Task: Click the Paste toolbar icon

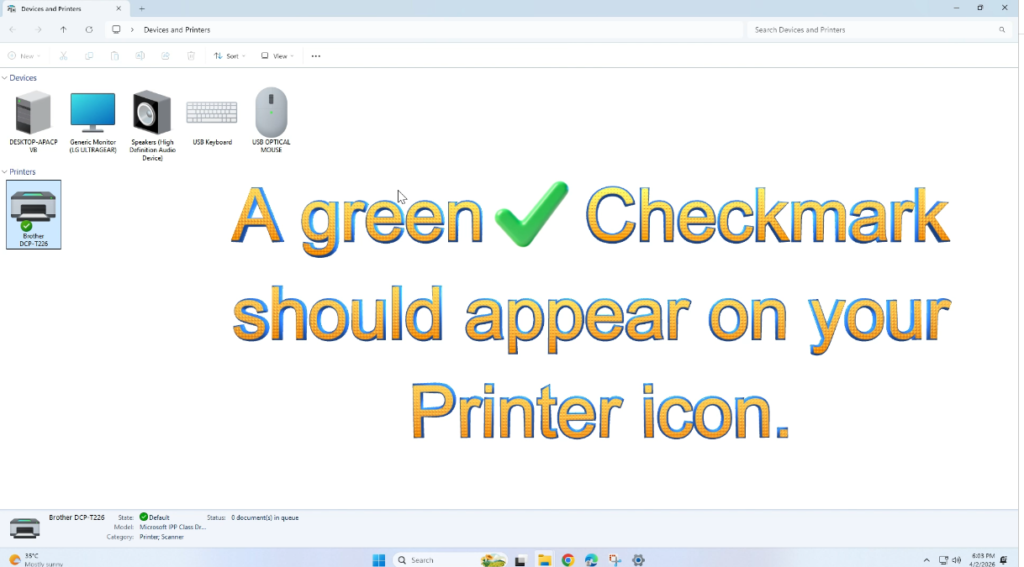Action: pos(114,56)
